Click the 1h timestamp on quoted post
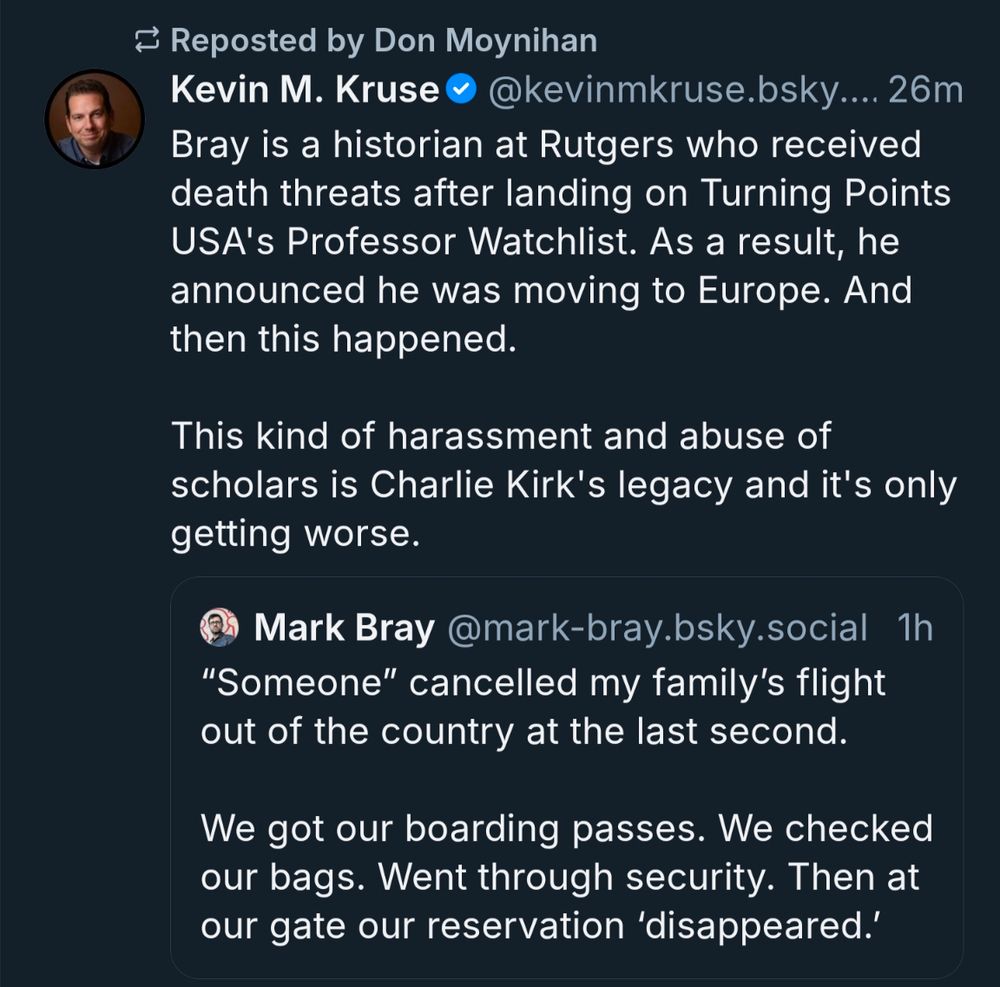The height and width of the screenshot is (987, 1000). pos(915,628)
